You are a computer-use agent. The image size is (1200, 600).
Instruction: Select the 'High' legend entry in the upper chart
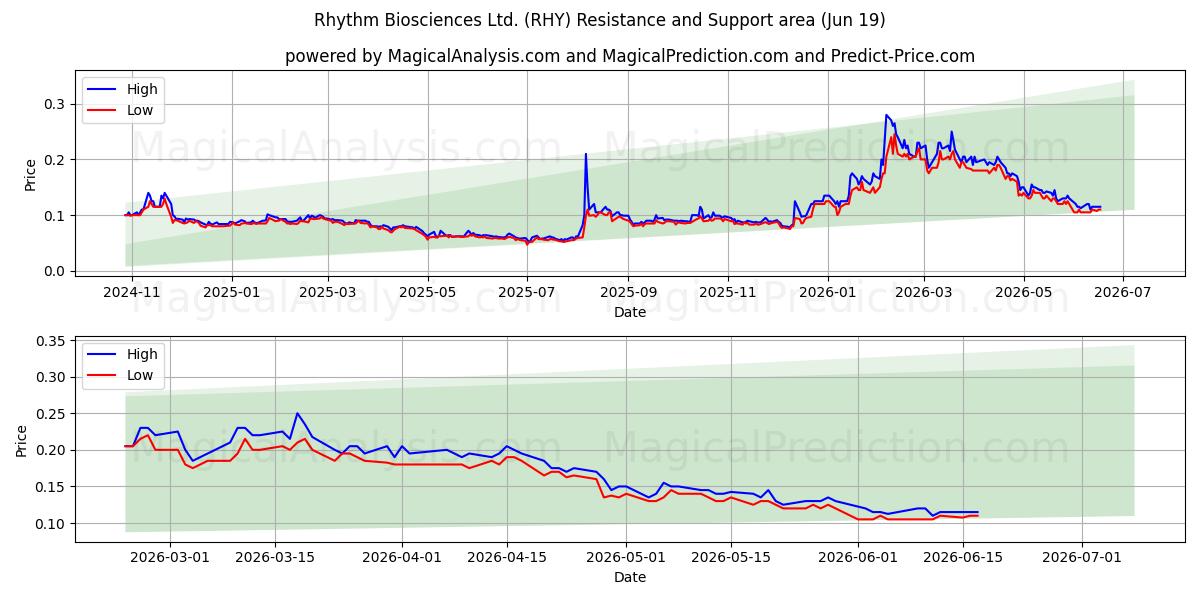(142, 89)
